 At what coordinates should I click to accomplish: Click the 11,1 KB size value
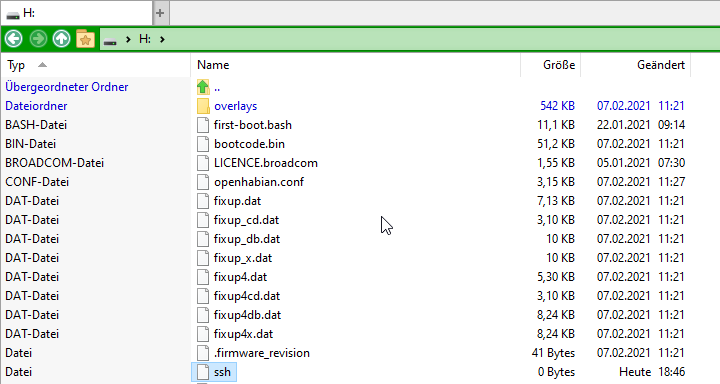click(556, 125)
